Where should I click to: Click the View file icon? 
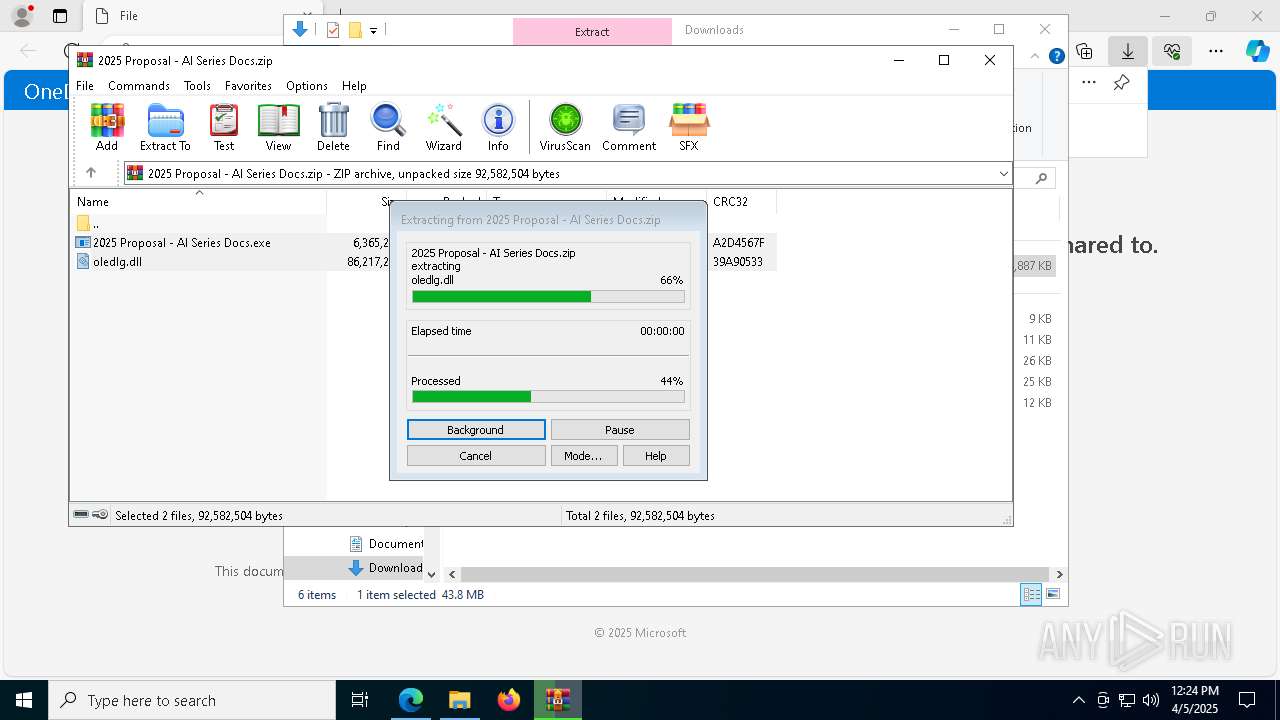[278, 127]
